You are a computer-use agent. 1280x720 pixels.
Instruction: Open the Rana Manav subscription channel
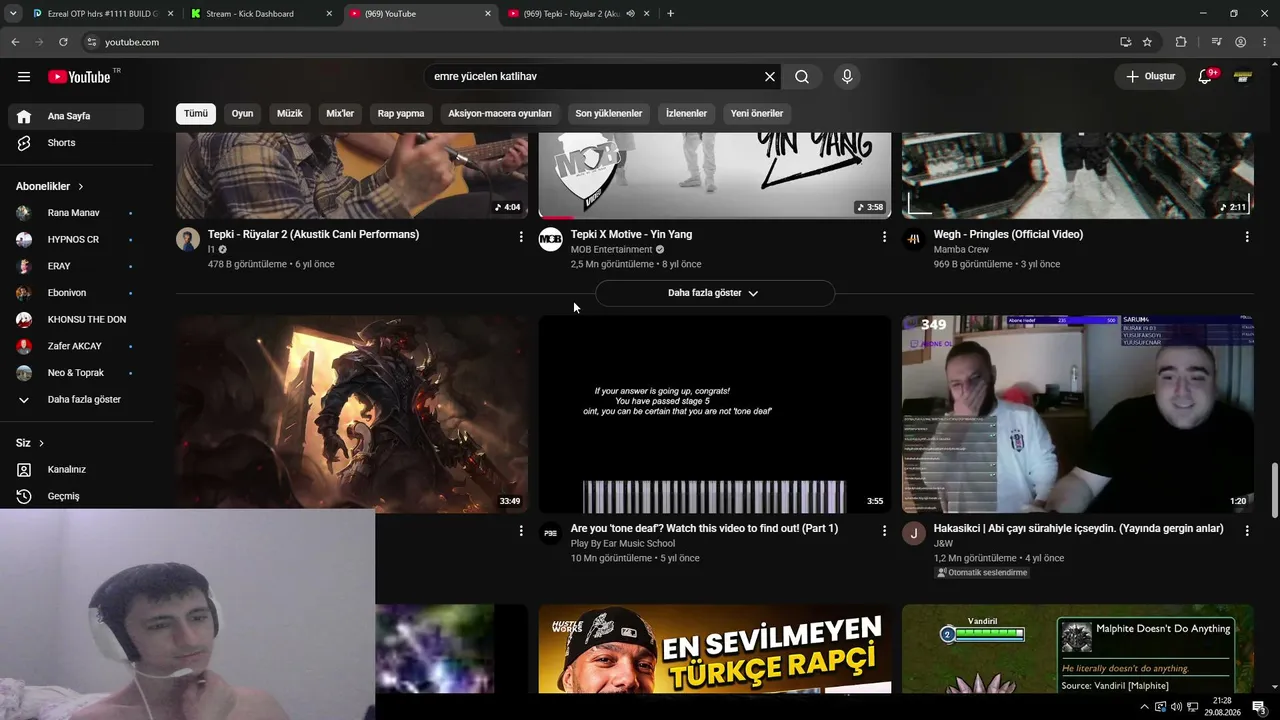76,213
